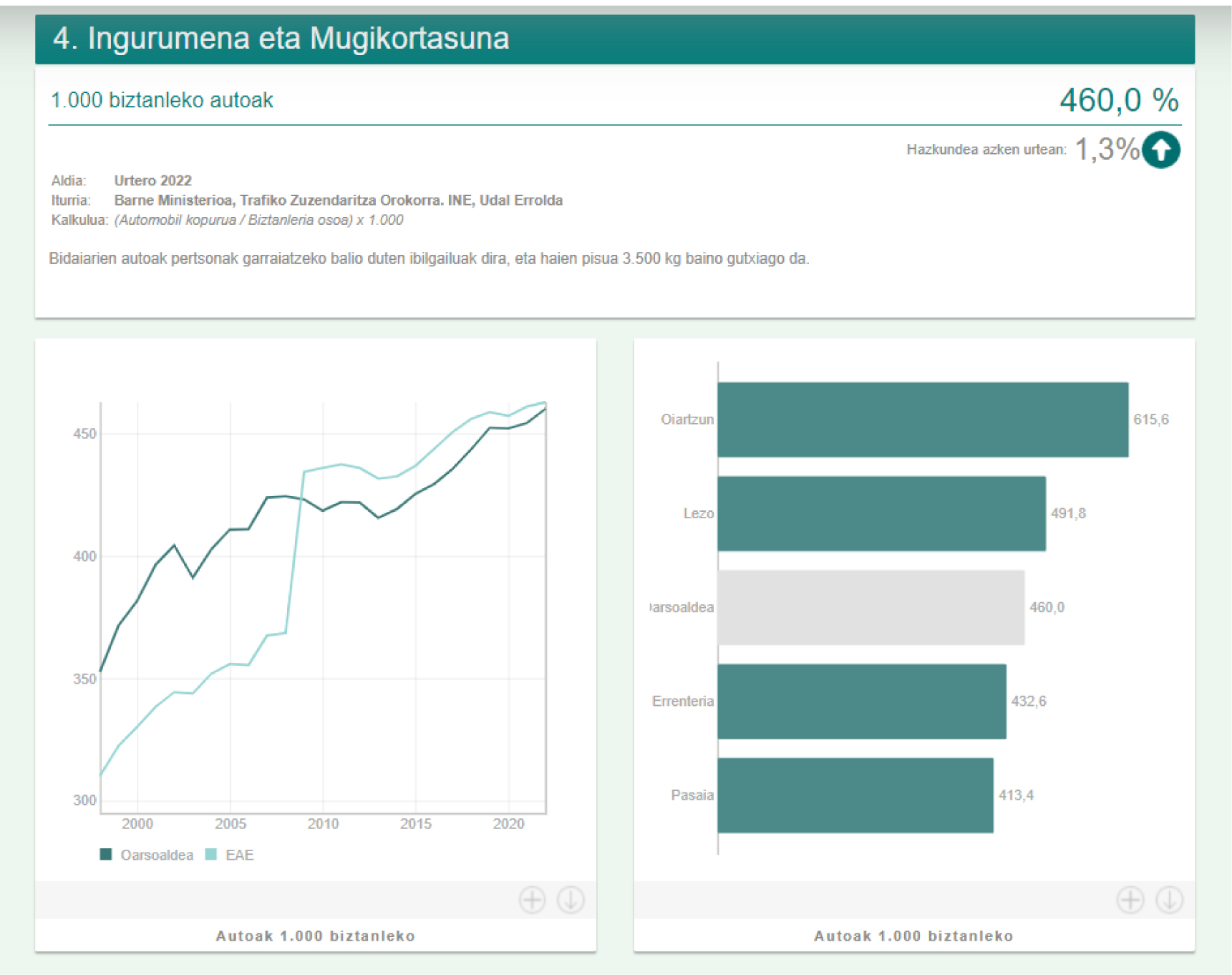Zoom the bar chart with plus icon
The image size is (1232, 975).
point(1130,900)
